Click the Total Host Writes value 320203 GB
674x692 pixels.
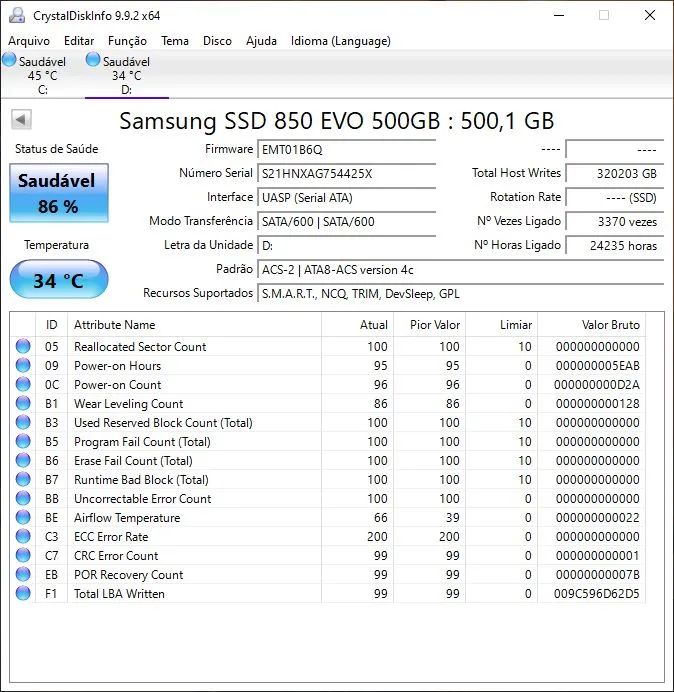click(615, 173)
